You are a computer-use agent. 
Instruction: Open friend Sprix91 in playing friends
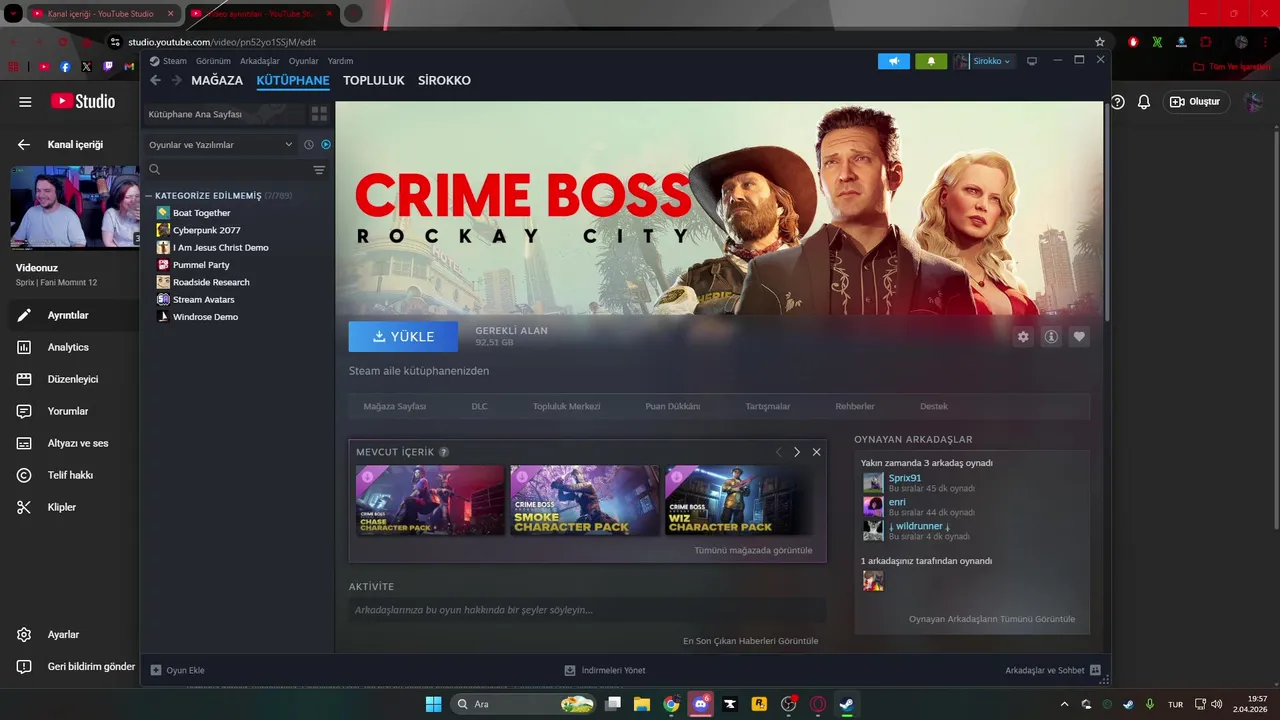click(905, 478)
